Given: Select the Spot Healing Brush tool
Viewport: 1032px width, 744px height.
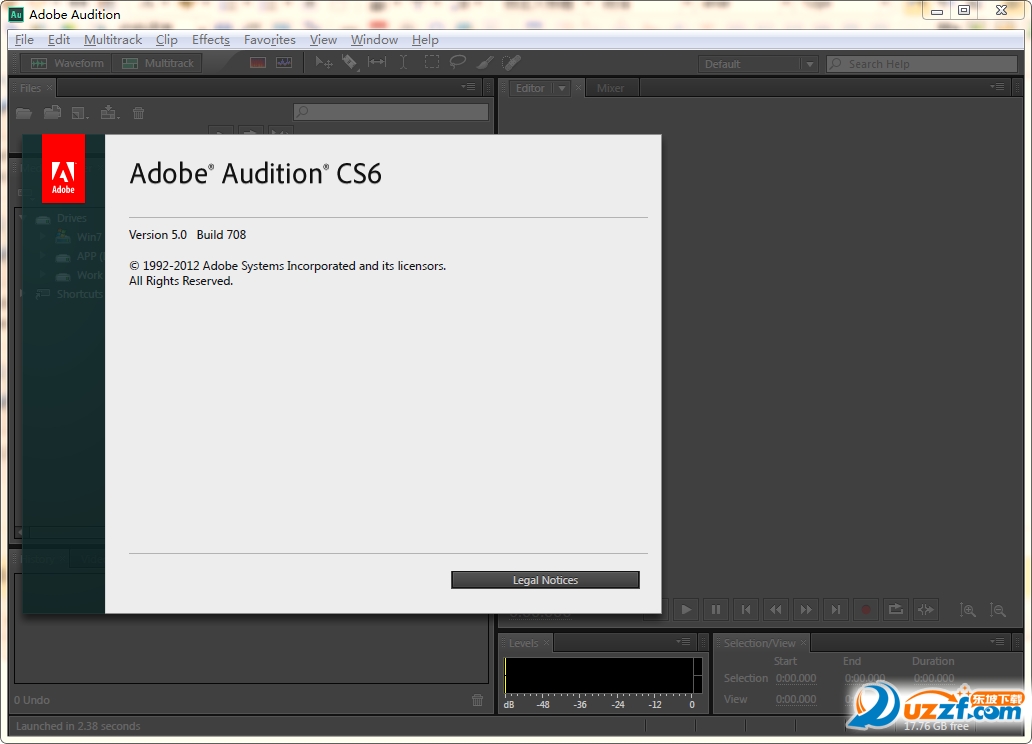Looking at the screenshot, I should tap(511, 63).
